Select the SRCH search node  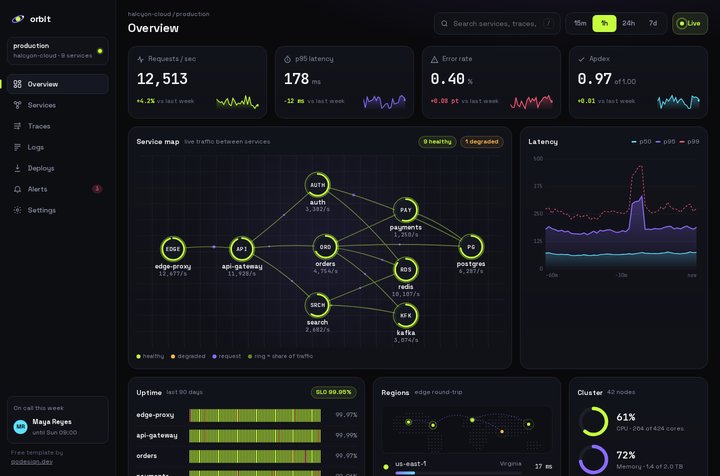pyautogui.click(x=317, y=305)
